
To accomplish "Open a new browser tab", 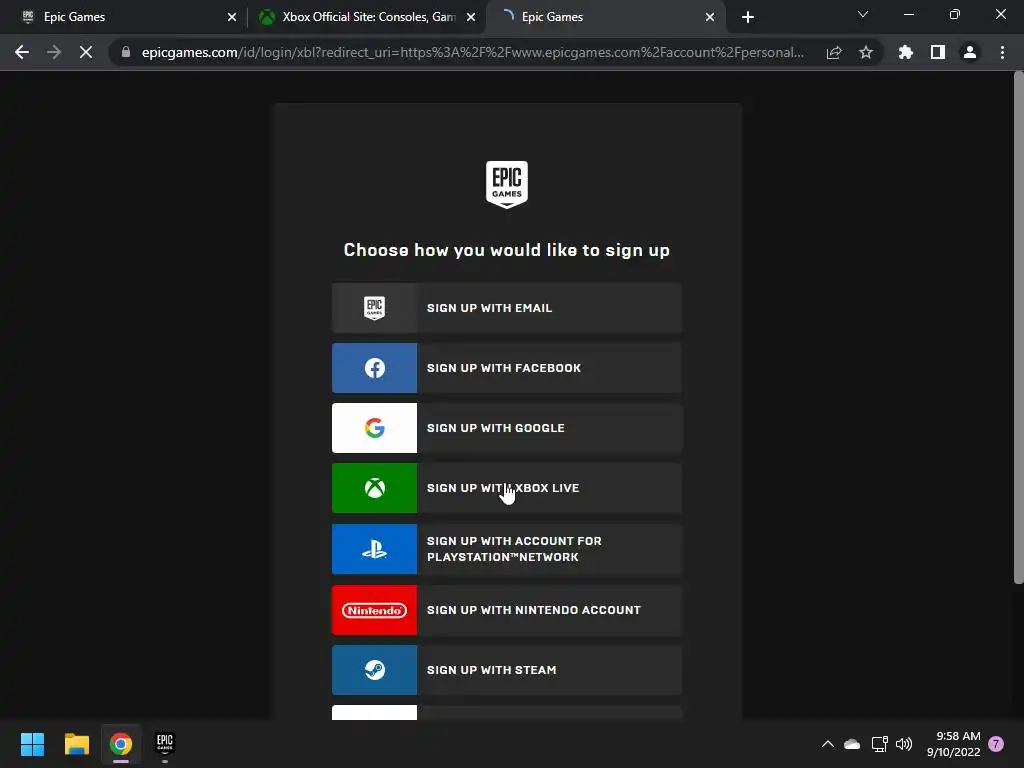I will pos(748,17).
